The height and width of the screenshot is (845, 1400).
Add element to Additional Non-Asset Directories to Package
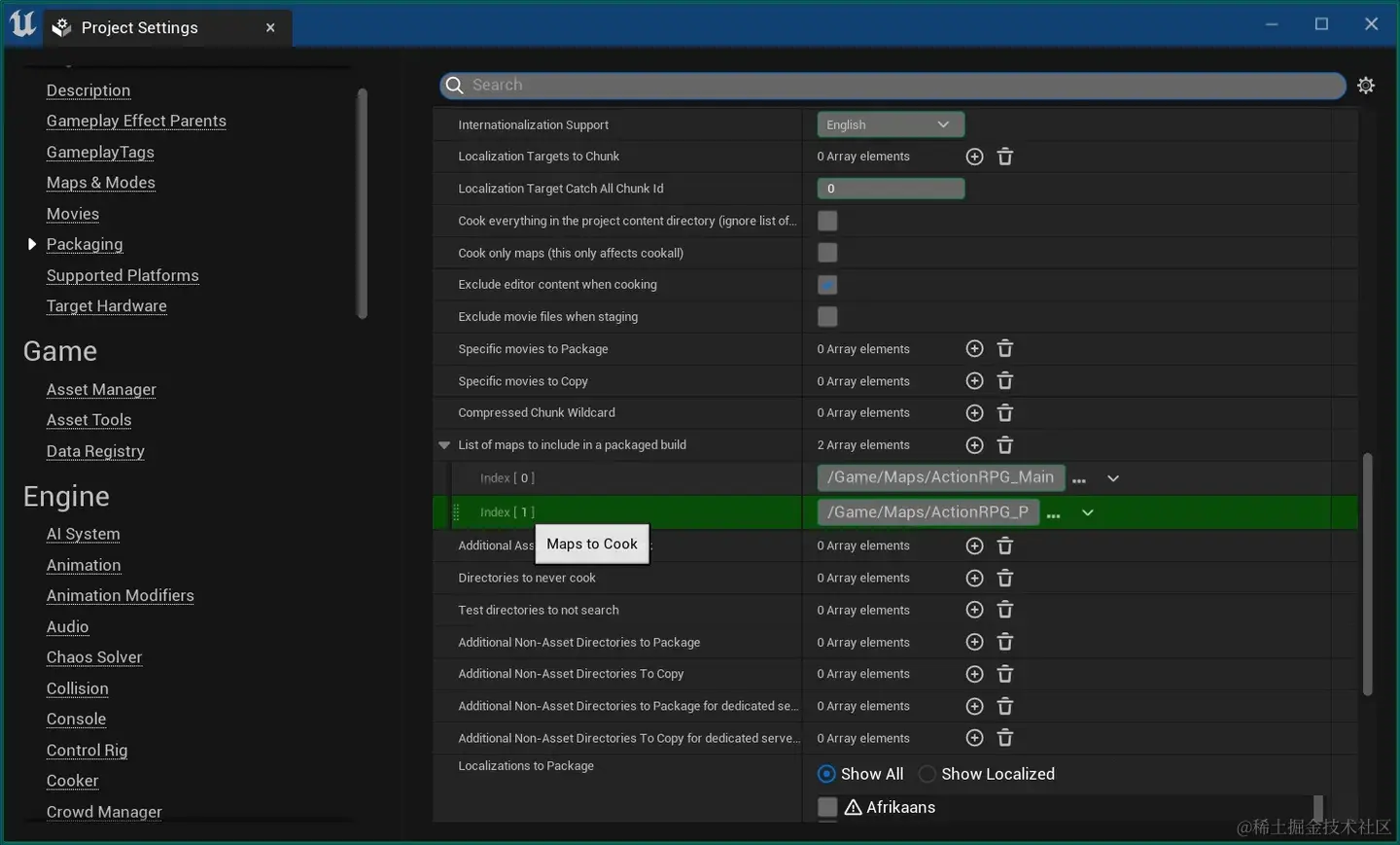974,643
